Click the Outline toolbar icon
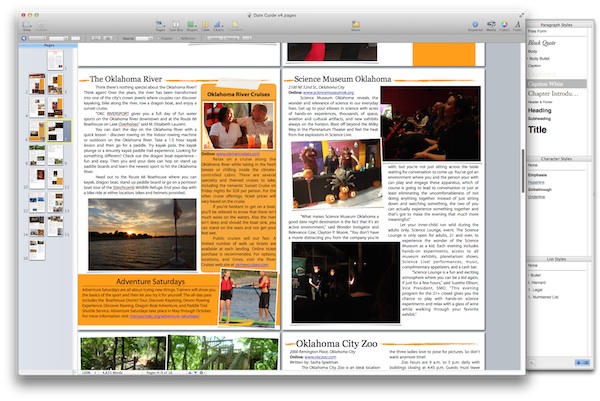Image resolution: width=600 pixels, height=401 pixels. coord(41,26)
